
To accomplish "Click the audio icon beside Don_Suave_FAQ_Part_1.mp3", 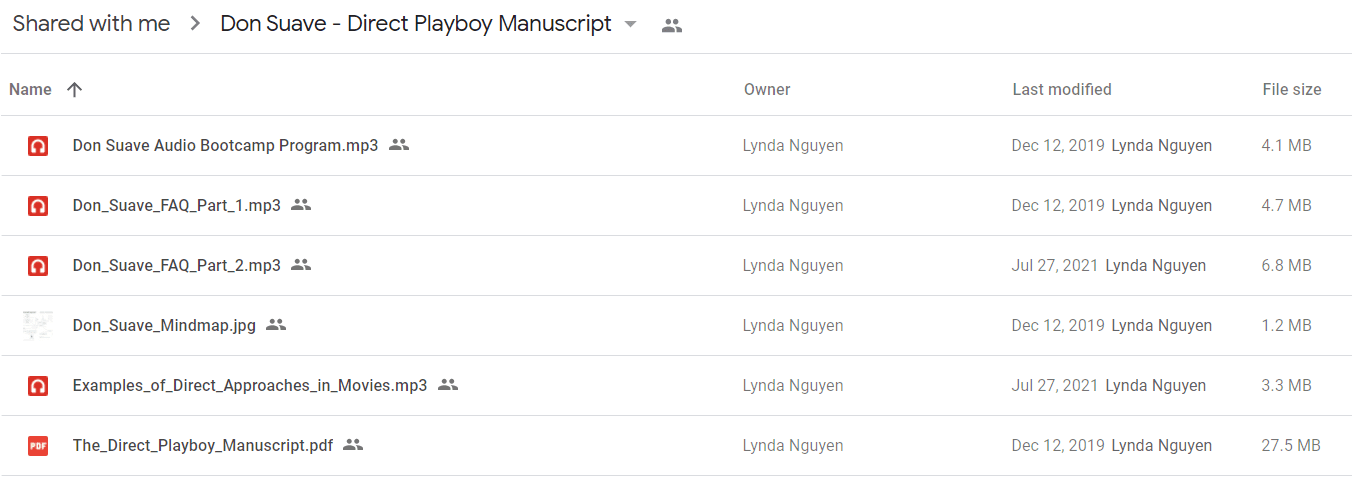I will pos(38,206).
